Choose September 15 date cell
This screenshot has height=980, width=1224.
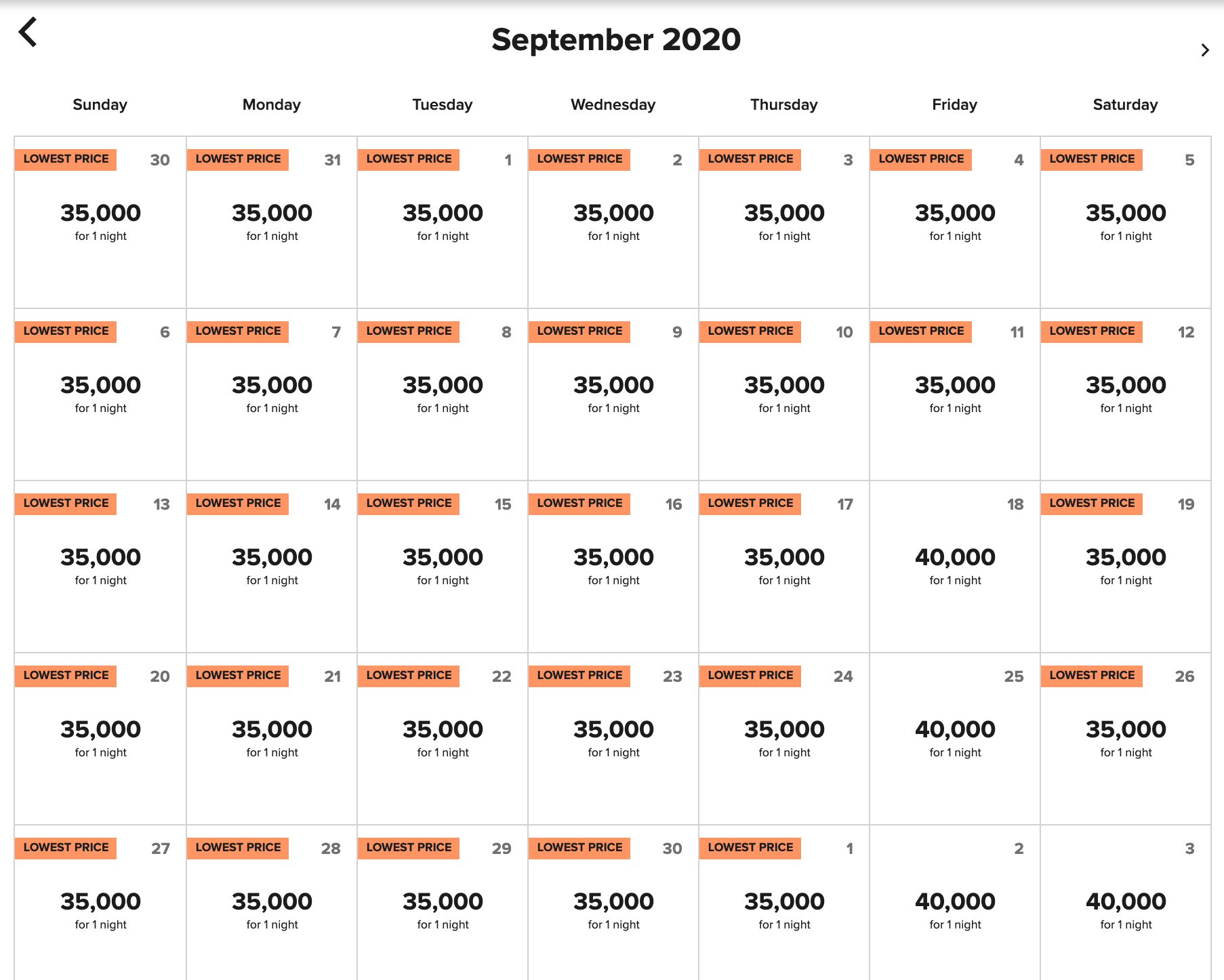coord(443,567)
